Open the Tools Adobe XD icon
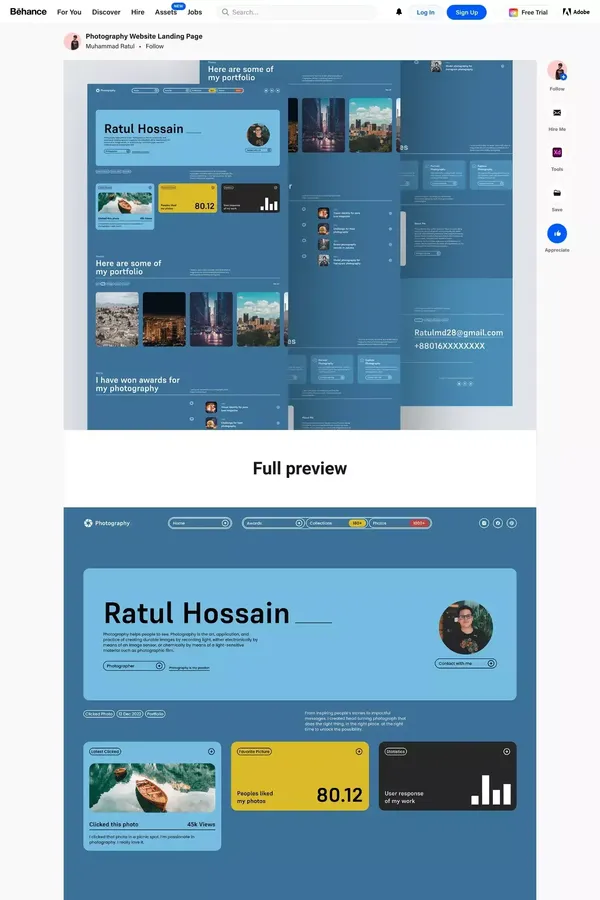Screen dimensions: 600x900 click(x=557, y=152)
